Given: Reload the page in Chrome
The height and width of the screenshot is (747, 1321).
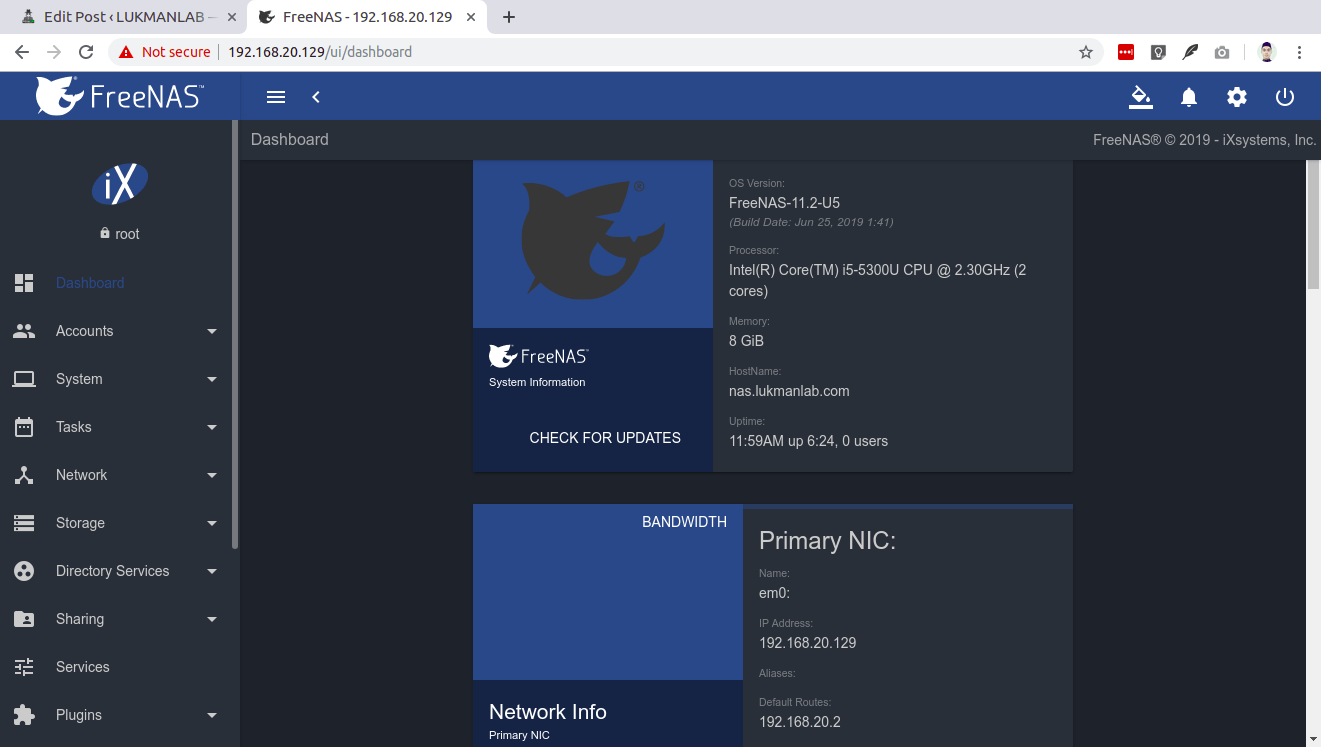Looking at the screenshot, I should 86,52.
